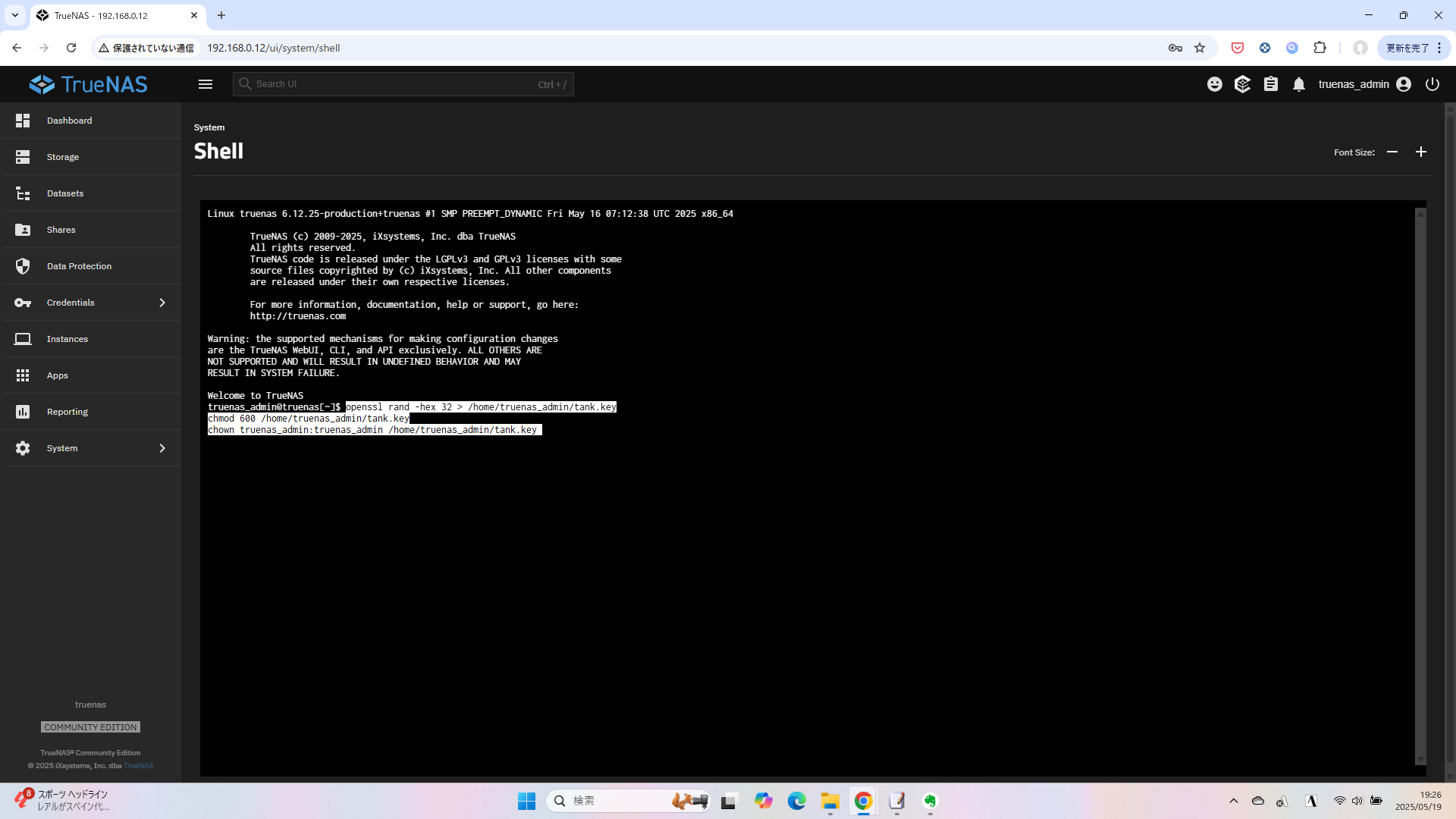Screen dimensions: 1456x819
Task: Click the TrueNAS link in footer
Action: tap(138, 766)
